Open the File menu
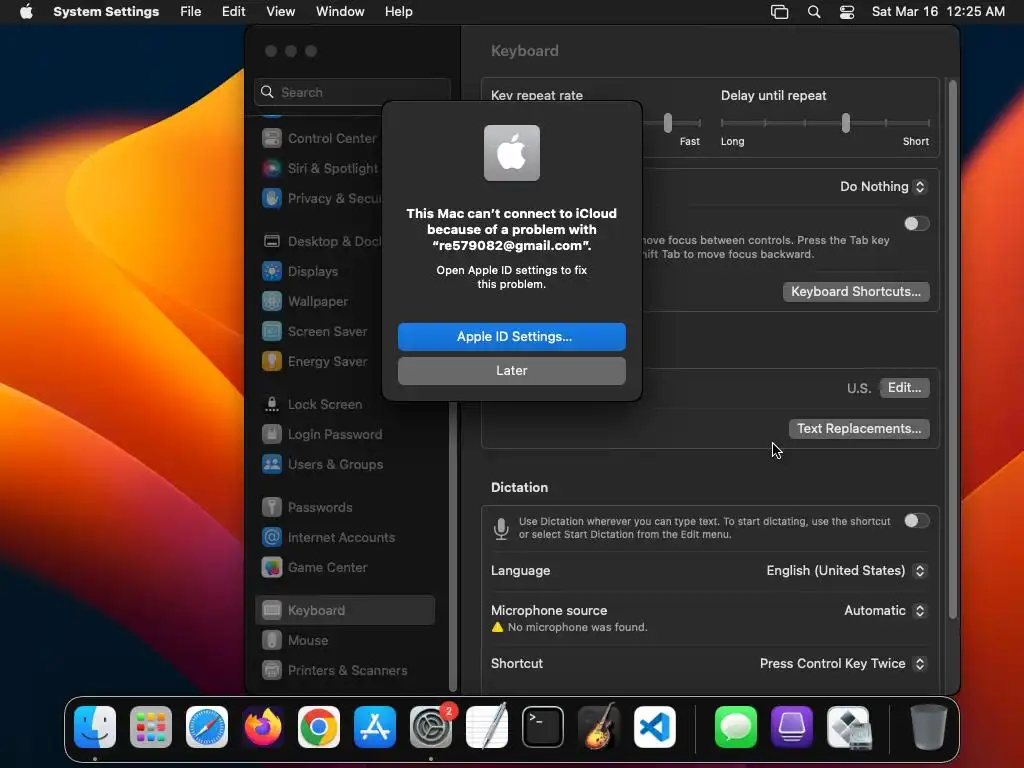Image resolution: width=1024 pixels, height=768 pixels. click(191, 12)
